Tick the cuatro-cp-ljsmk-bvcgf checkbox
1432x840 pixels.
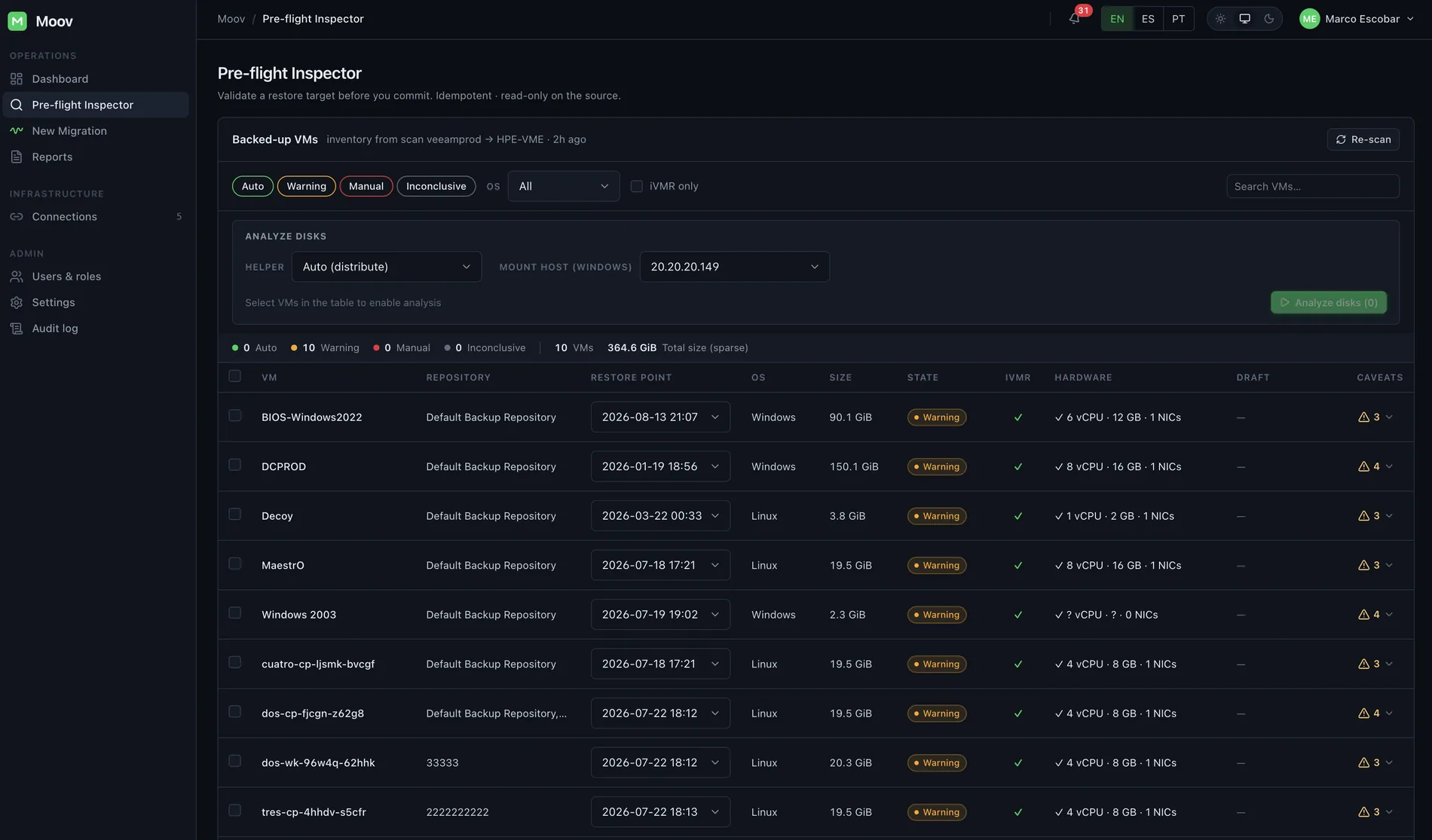coord(235,662)
